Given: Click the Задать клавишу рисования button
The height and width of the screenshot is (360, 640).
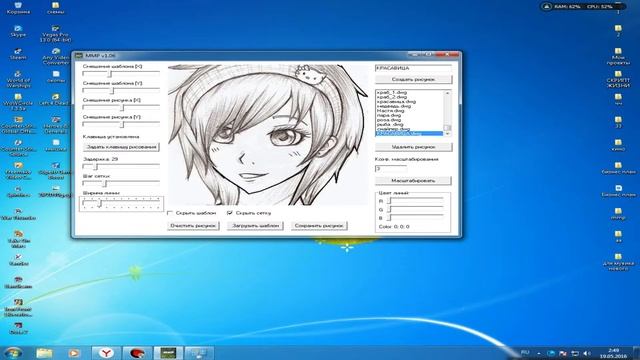Looking at the screenshot, I should pos(121,147).
